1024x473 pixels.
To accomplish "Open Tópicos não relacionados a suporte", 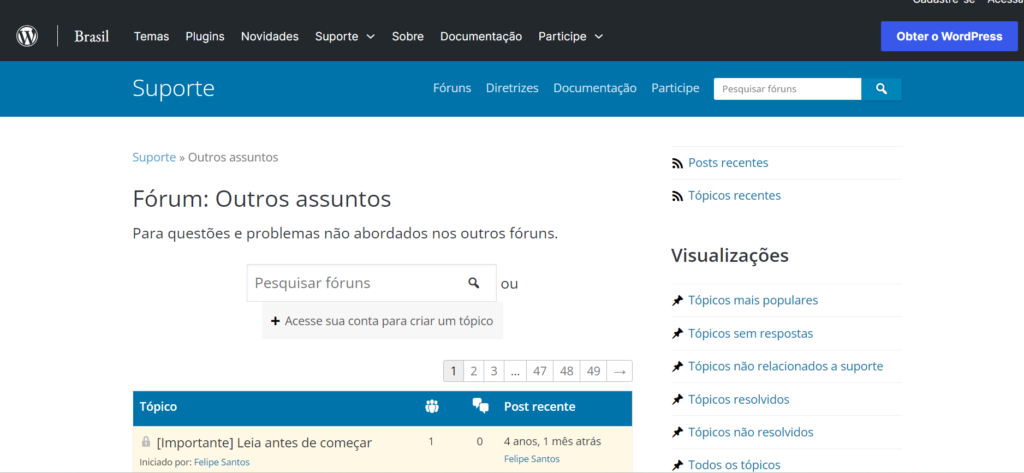I will (x=786, y=367).
